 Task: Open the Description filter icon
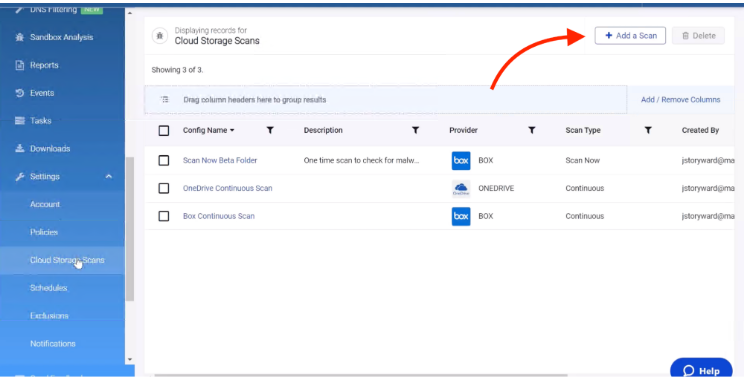click(415, 130)
